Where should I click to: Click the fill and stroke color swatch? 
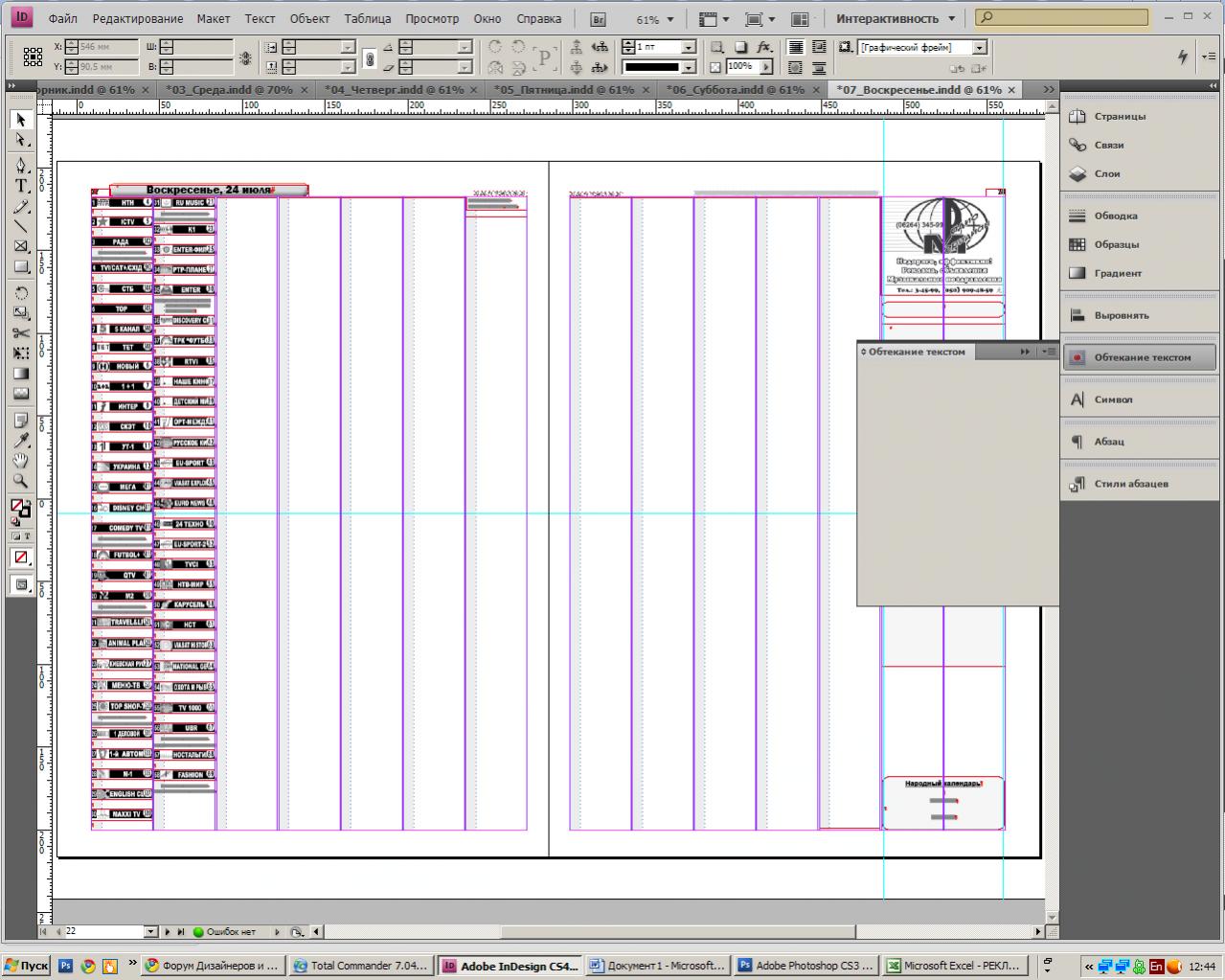pyautogui.click(x=20, y=508)
